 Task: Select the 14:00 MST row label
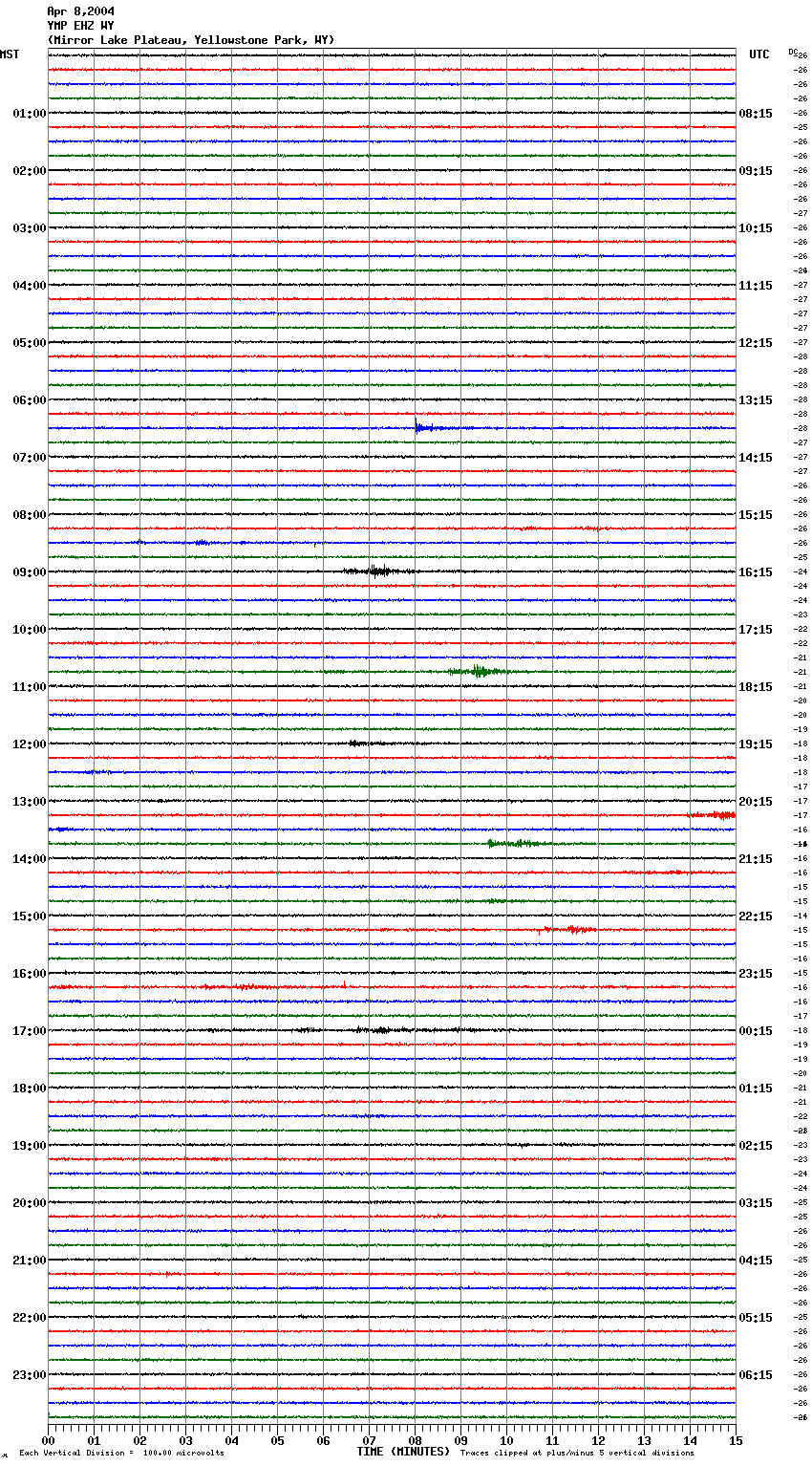click(x=30, y=859)
